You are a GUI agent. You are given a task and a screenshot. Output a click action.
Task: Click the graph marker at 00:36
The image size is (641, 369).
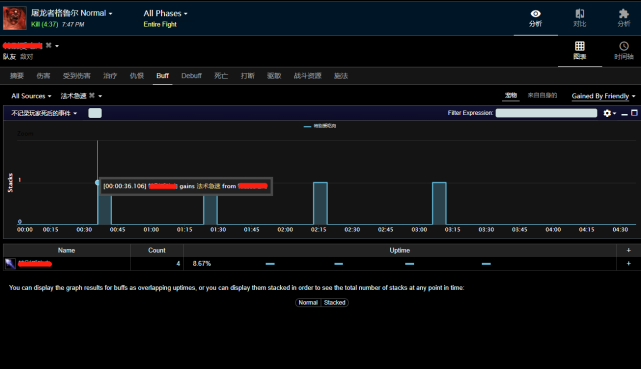(x=97, y=183)
